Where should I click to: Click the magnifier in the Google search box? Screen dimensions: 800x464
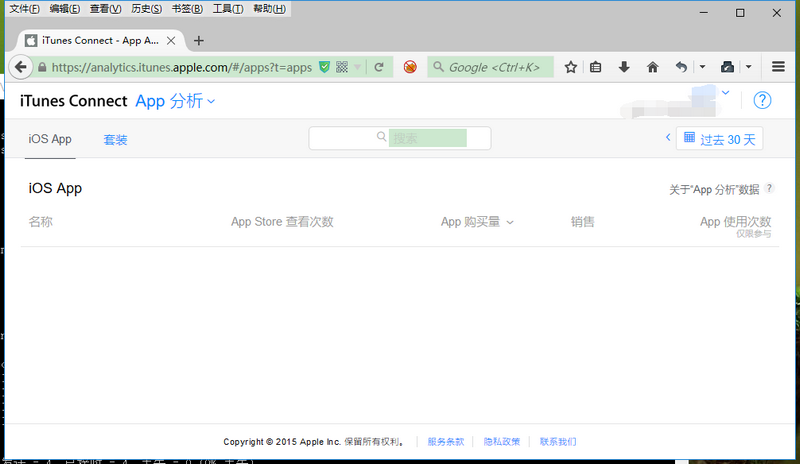point(438,67)
